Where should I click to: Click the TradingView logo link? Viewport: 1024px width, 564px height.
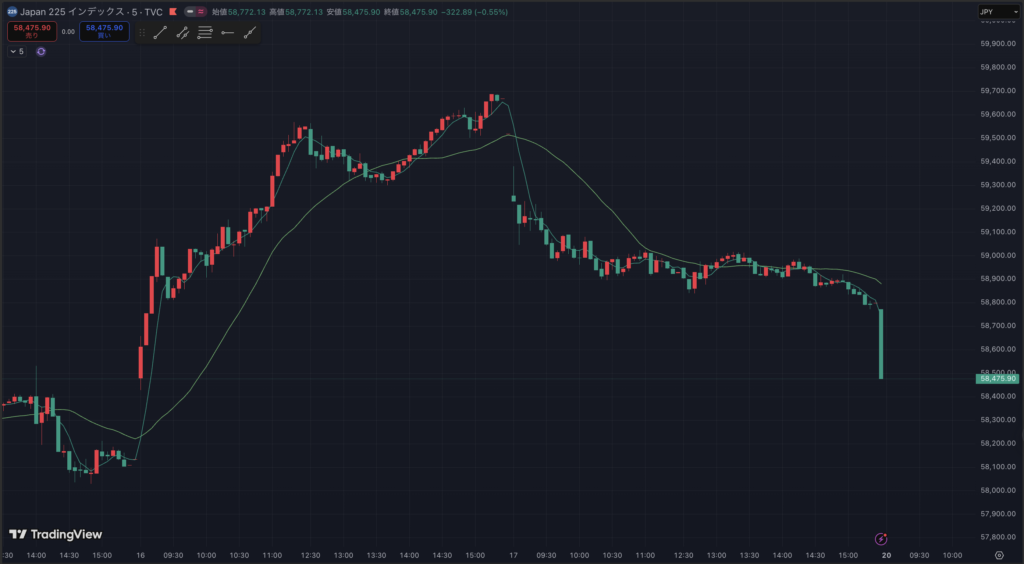55,534
